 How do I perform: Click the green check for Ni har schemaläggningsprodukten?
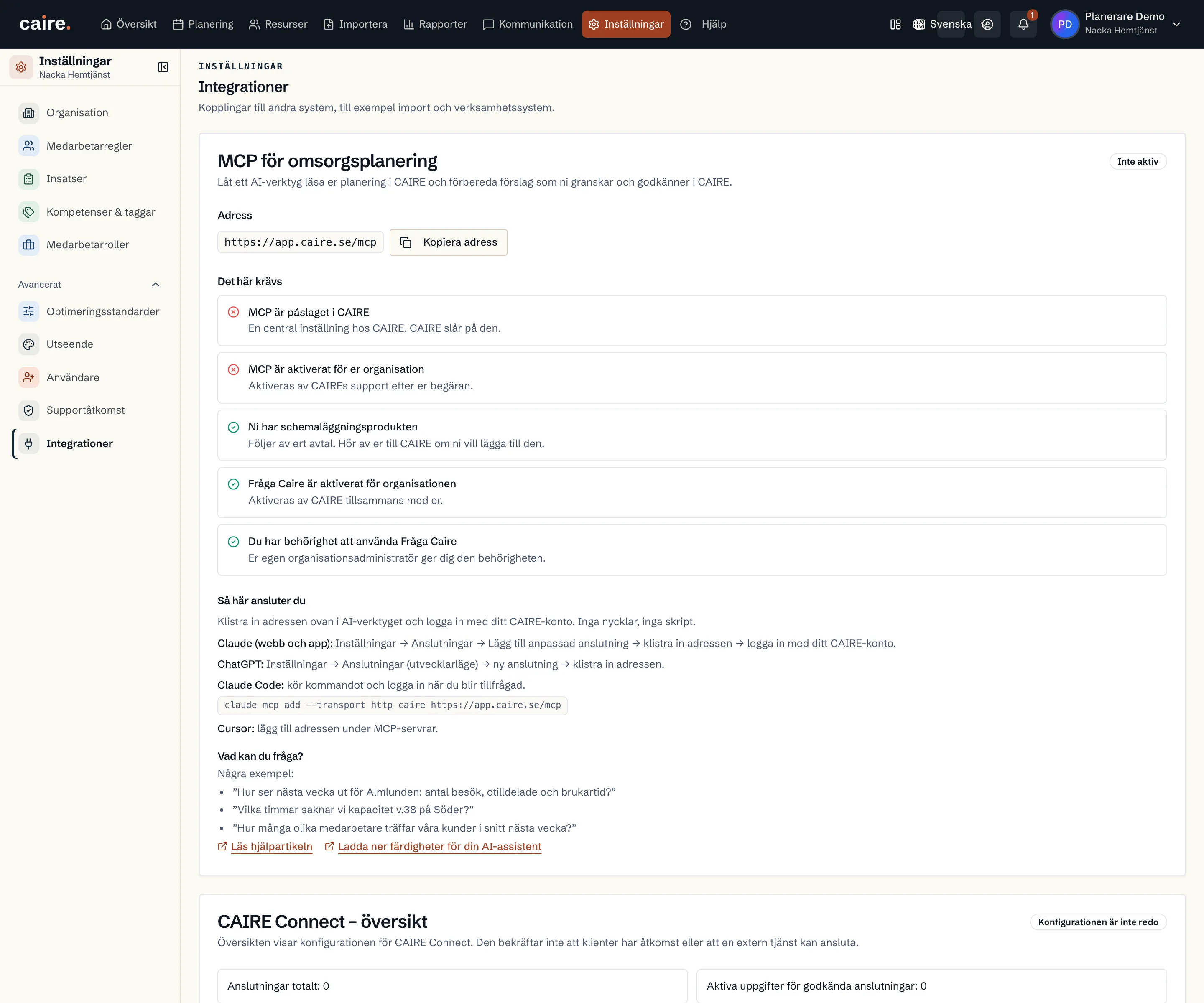(x=233, y=427)
